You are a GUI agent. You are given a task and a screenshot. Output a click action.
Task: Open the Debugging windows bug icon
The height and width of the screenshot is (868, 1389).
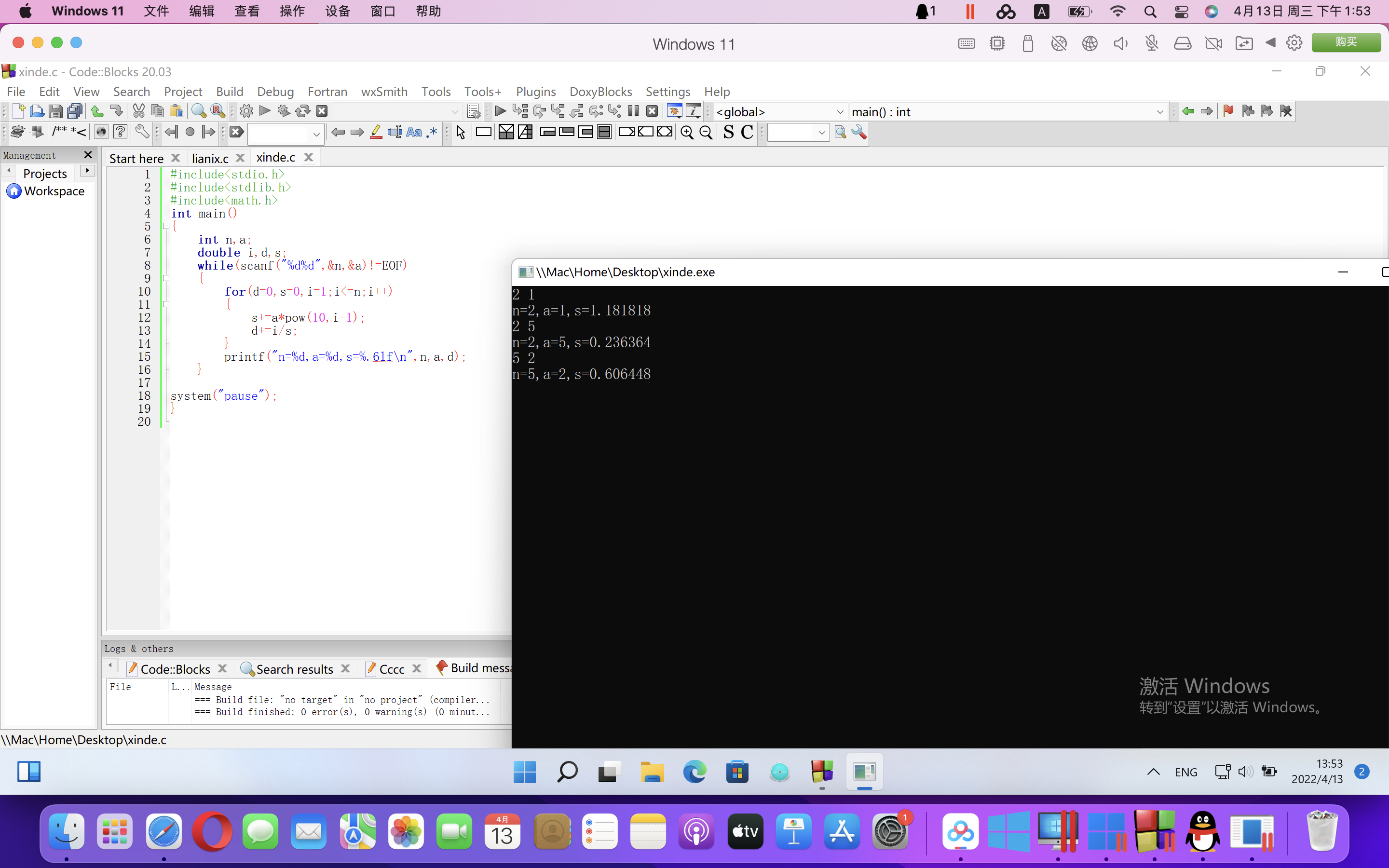[x=674, y=111]
